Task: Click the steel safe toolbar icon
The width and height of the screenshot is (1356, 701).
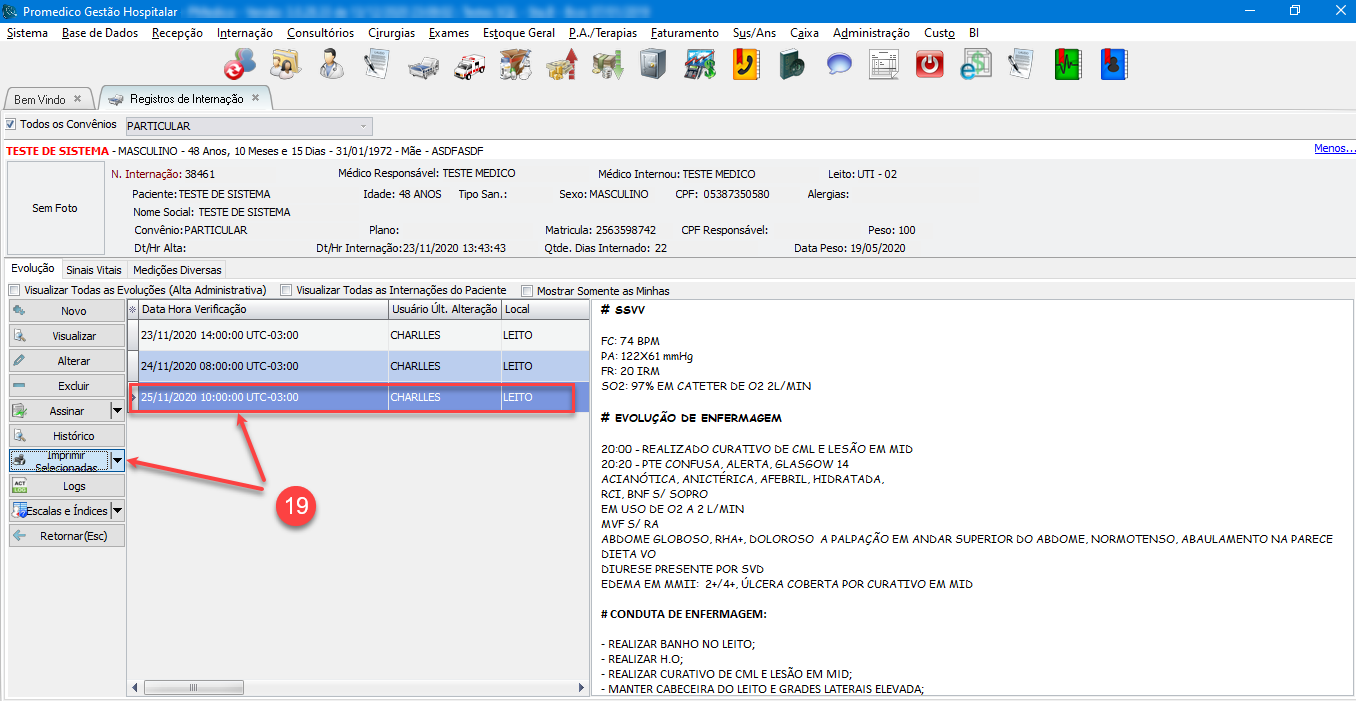Action: 653,65
